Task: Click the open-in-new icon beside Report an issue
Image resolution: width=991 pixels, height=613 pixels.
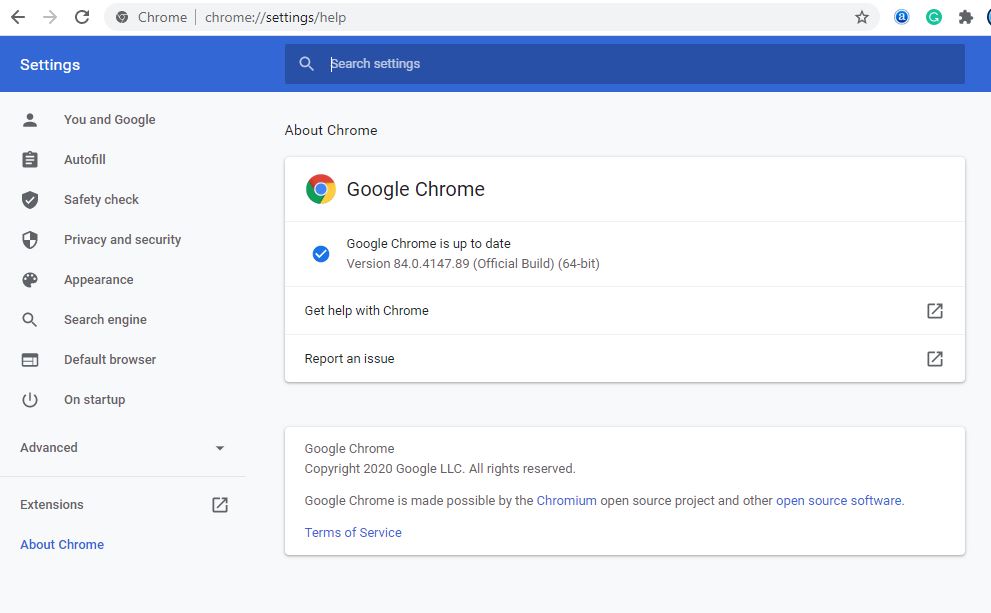Action: [934, 358]
